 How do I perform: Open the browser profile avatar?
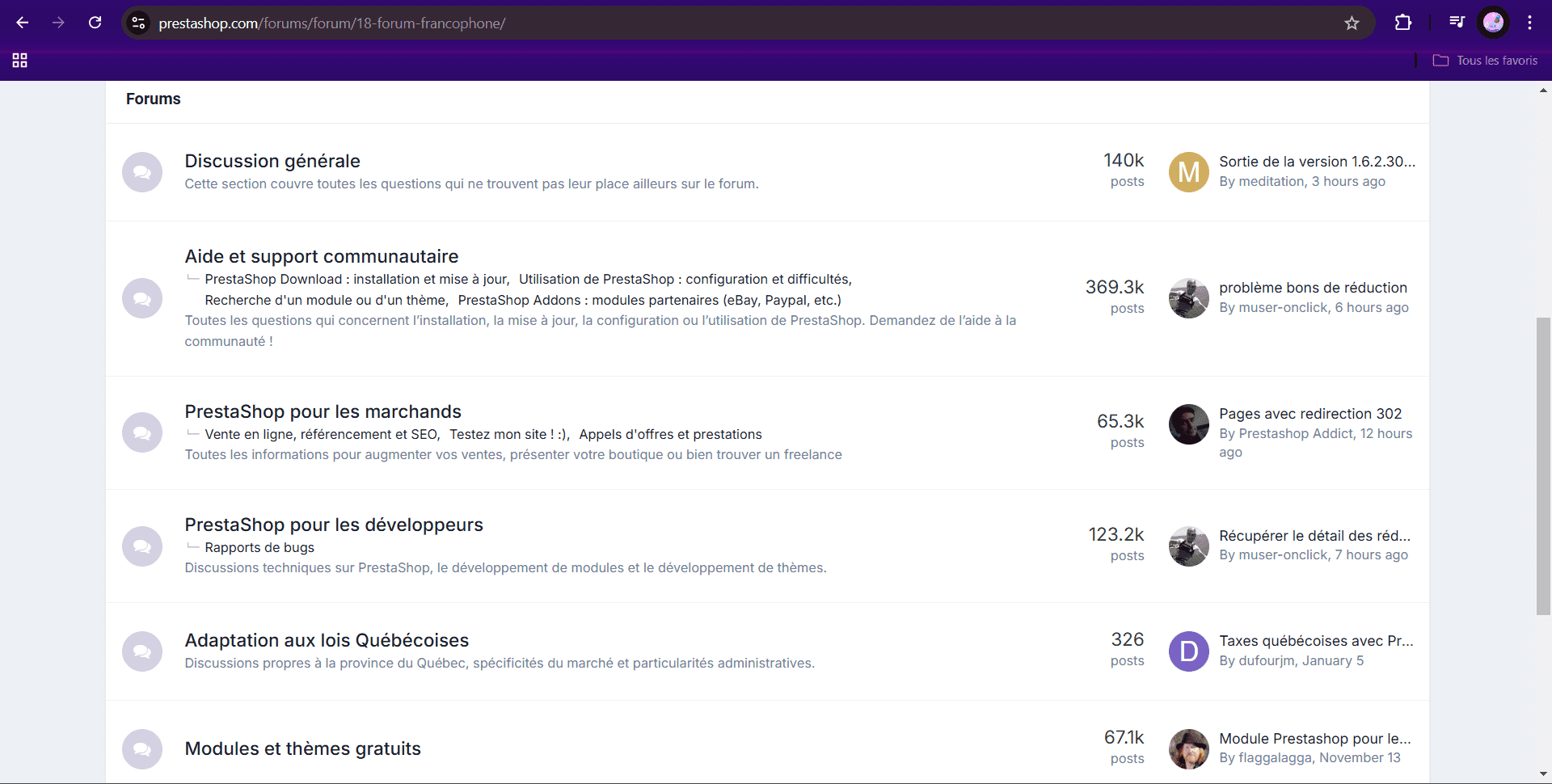[x=1493, y=23]
